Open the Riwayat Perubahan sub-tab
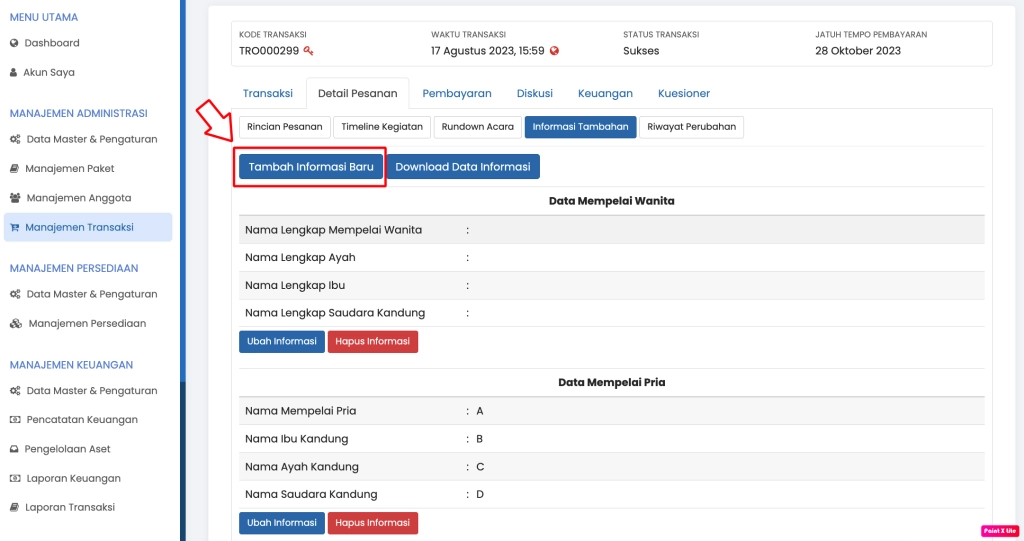Screen dimensions: 1024x541 click(x=691, y=127)
